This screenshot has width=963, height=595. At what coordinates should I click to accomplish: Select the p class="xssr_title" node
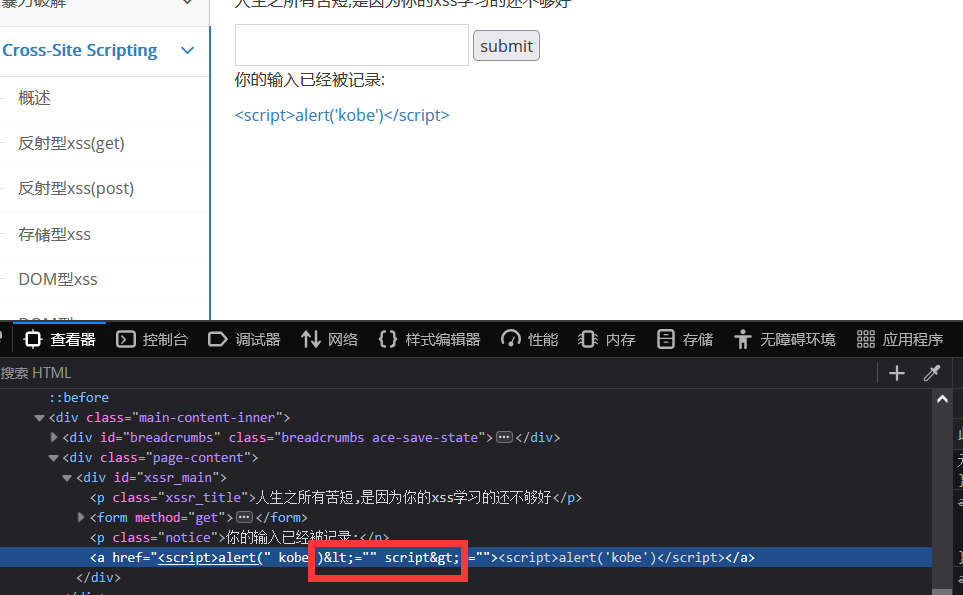click(336, 498)
